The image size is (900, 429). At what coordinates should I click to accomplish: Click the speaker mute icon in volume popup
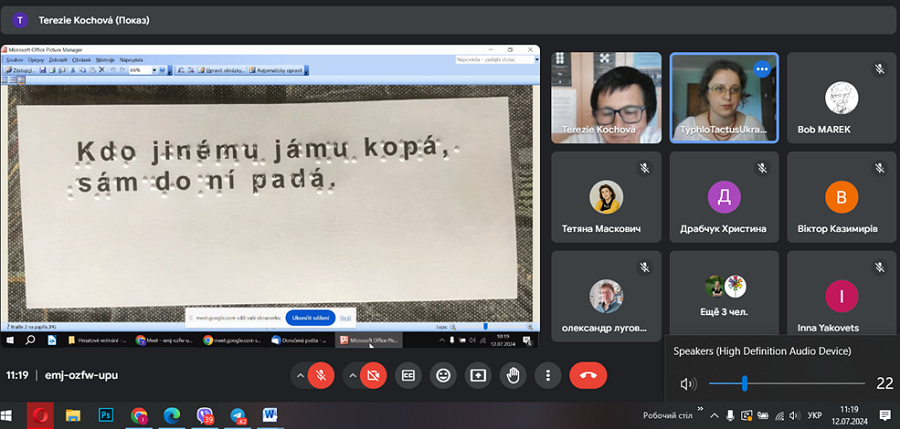coord(687,383)
